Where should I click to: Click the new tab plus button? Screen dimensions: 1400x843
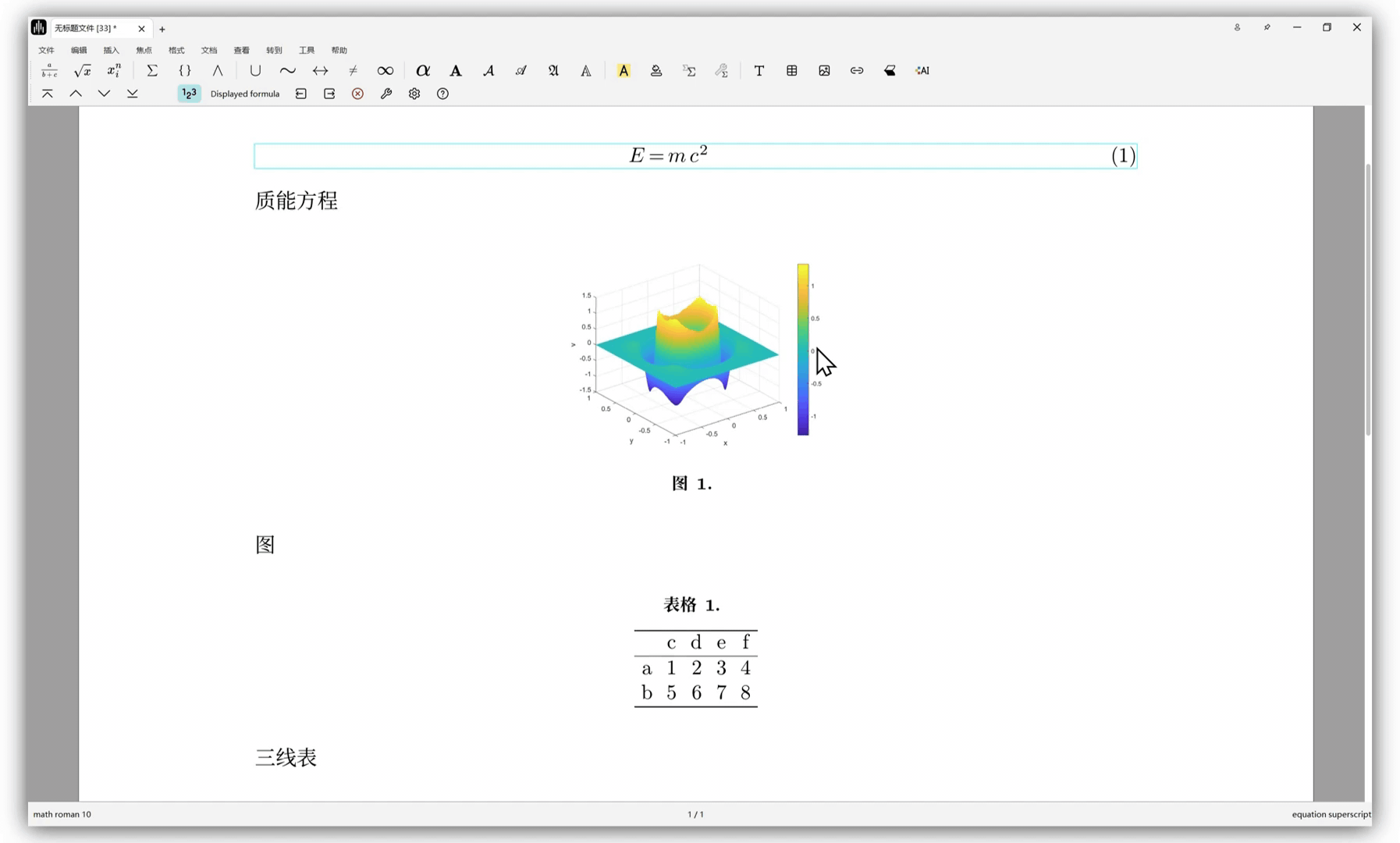point(162,30)
